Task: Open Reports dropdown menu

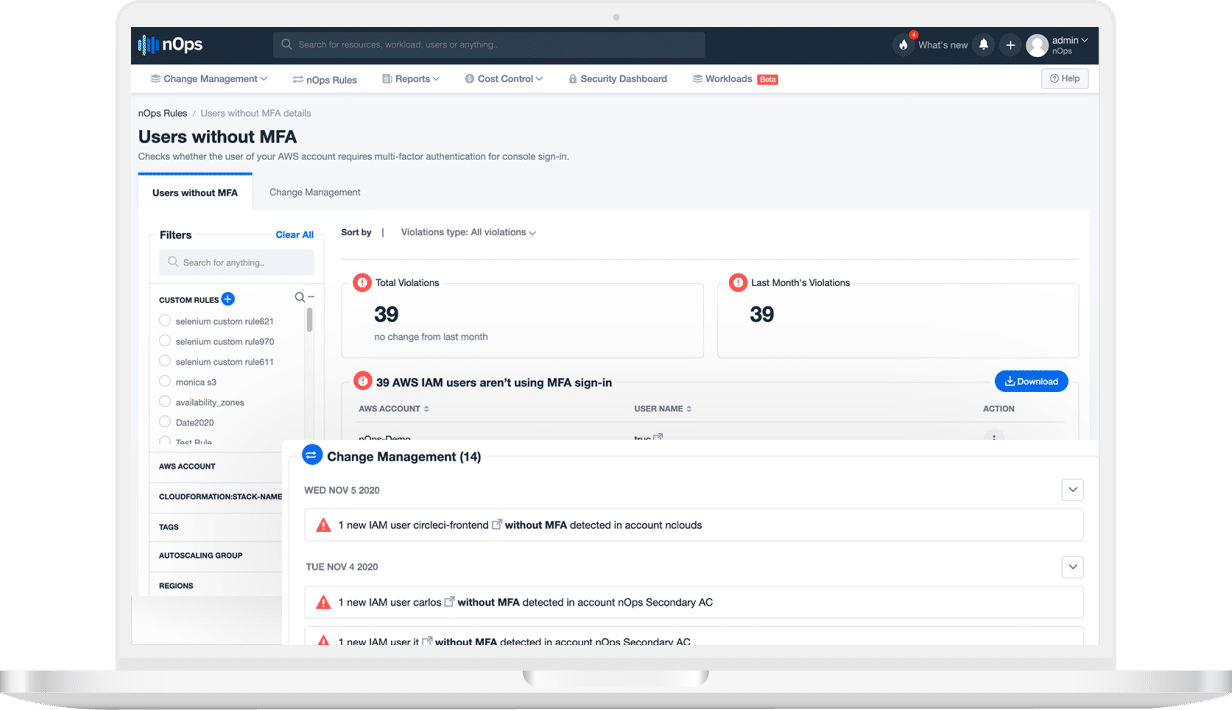Action: click(x=410, y=79)
